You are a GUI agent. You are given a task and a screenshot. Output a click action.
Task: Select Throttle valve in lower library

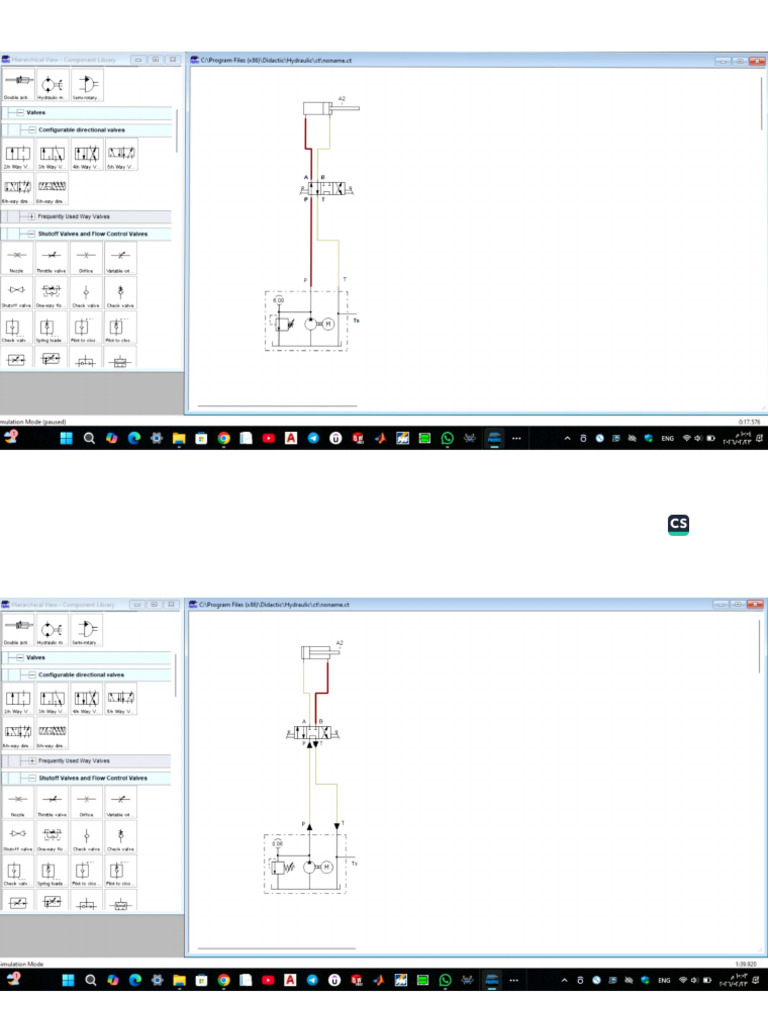click(x=52, y=803)
